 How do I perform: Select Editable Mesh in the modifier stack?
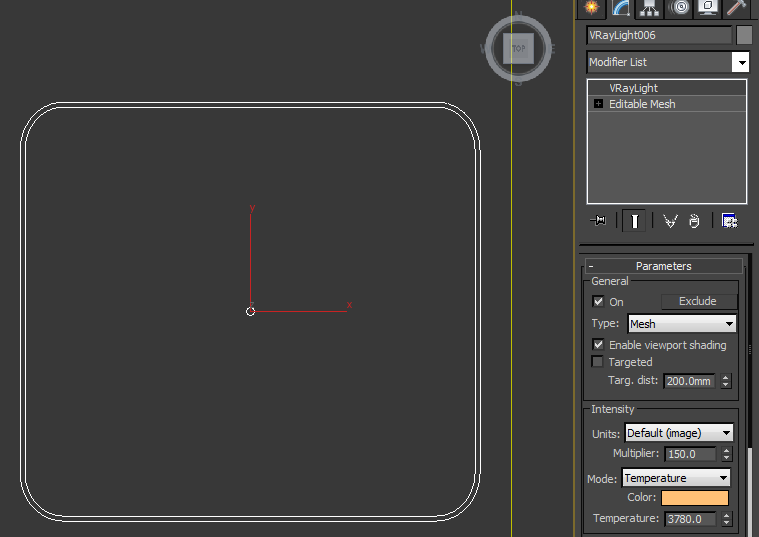click(667, 104)
